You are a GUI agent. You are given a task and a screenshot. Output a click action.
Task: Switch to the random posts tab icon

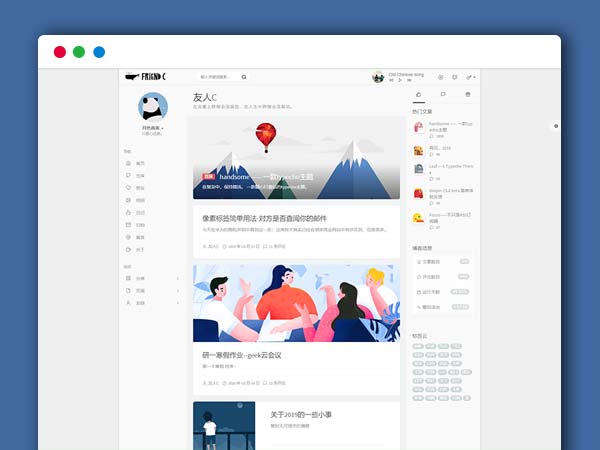click(x=467, y=95)
